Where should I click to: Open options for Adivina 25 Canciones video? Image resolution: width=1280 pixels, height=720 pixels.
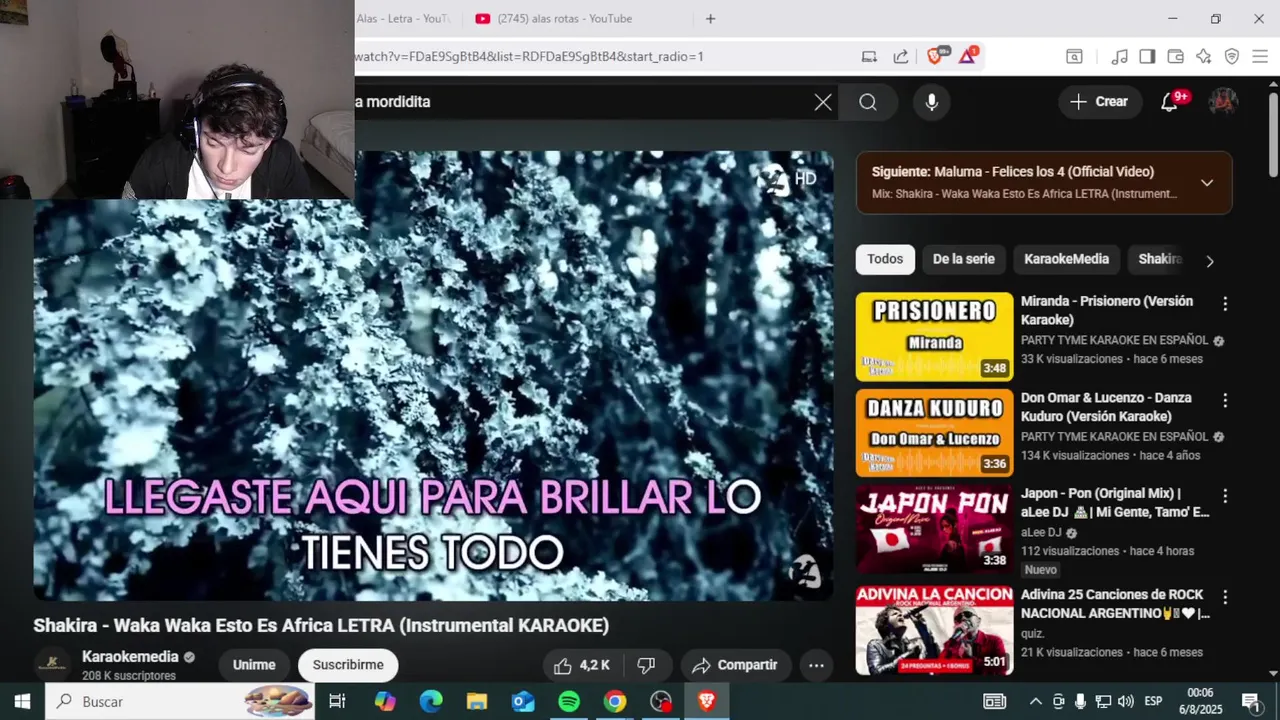[x=1225, y=597]
